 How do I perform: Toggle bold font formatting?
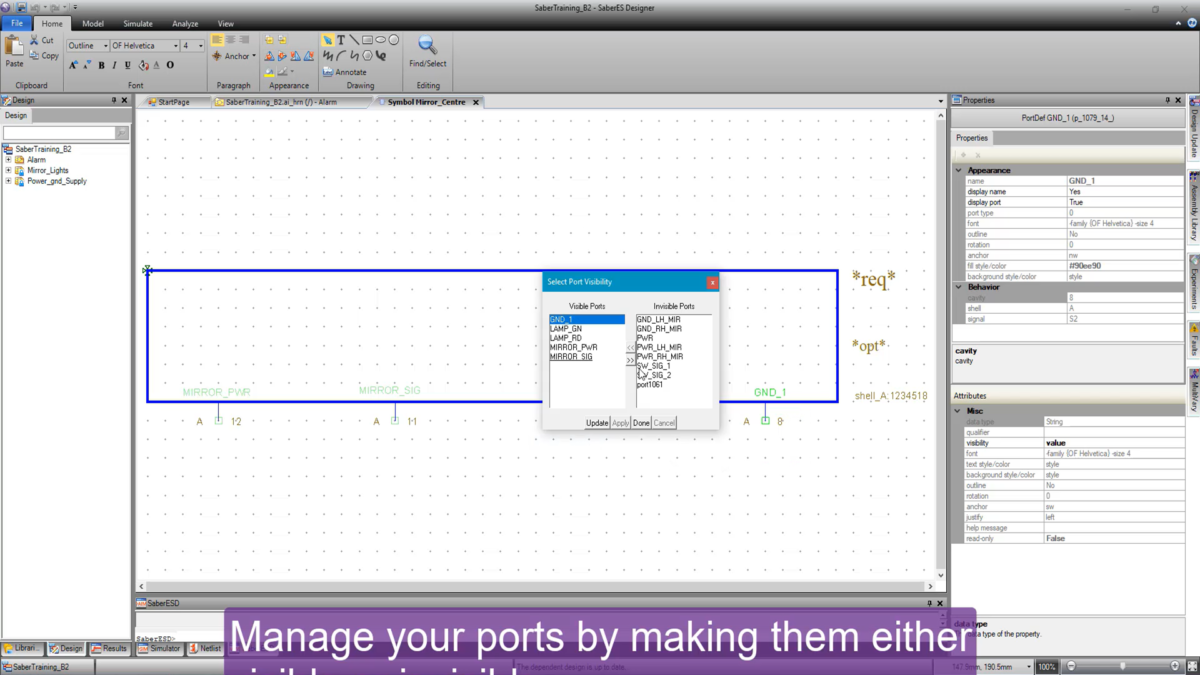click(x=101, y=65)
